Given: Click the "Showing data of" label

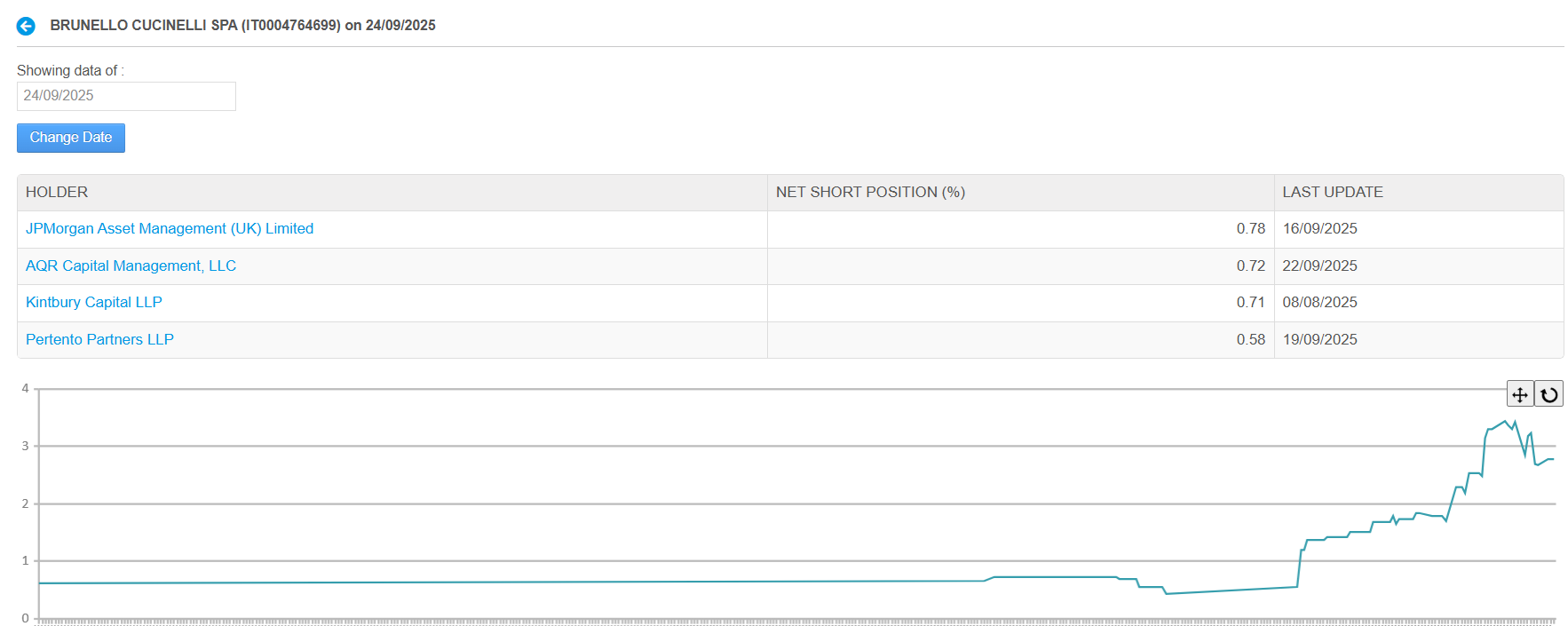Looking at the screenshot, I should point(69,71).
